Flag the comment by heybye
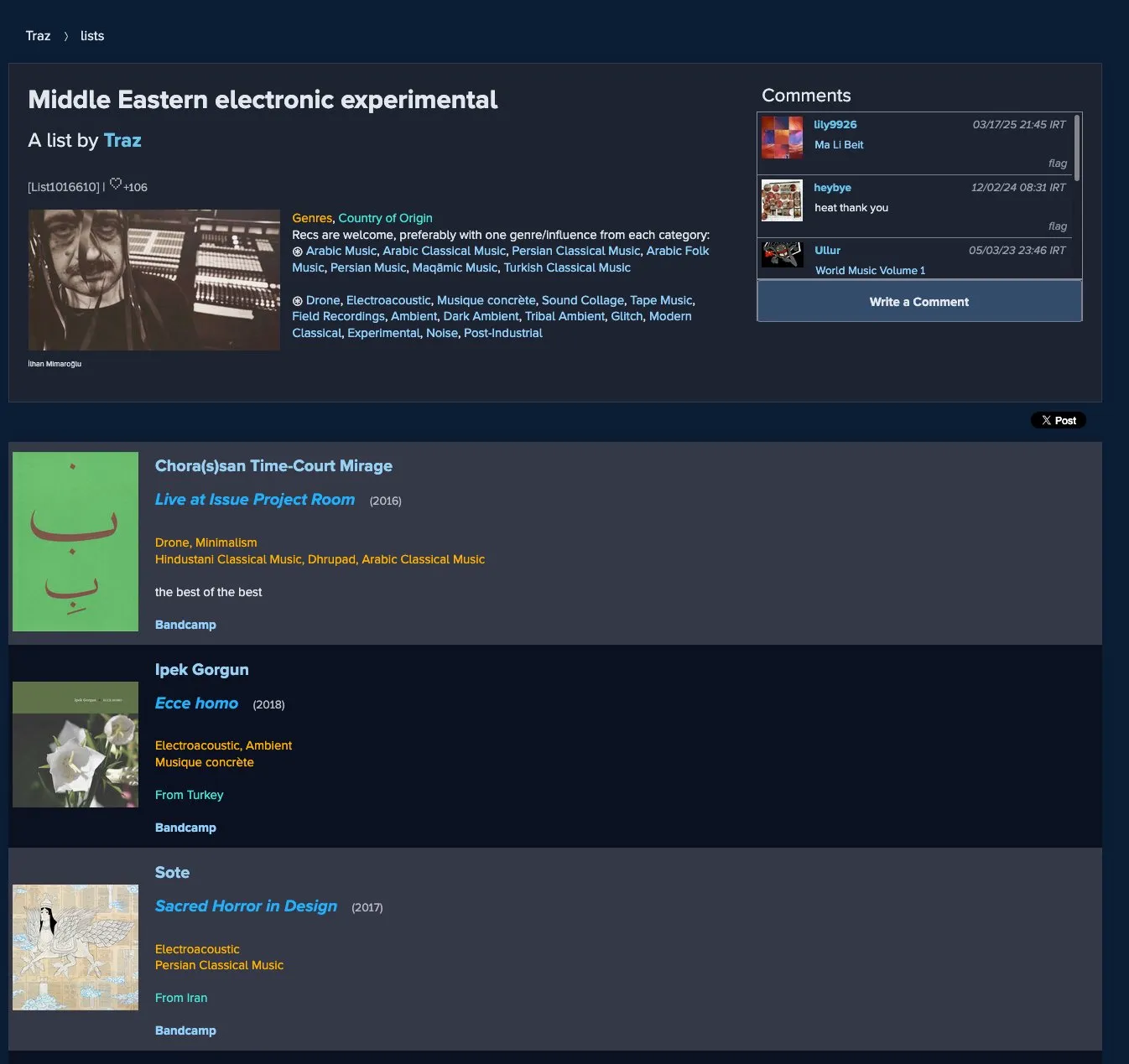This screenshot has height=1064, width=1129. pyautogui.click(x=1057, y=226)
